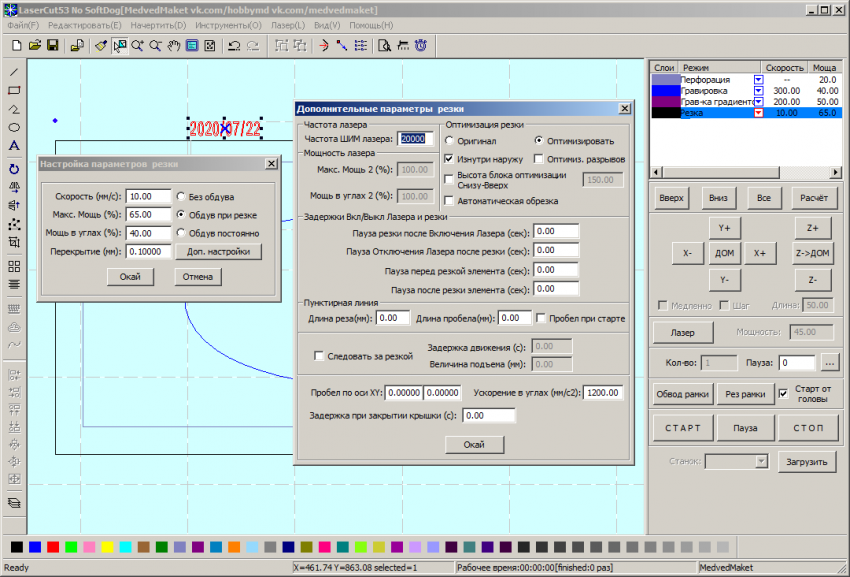Click the Open file folder icon
The height and width of the screenshot is (577, 850).
coord(34,45)
